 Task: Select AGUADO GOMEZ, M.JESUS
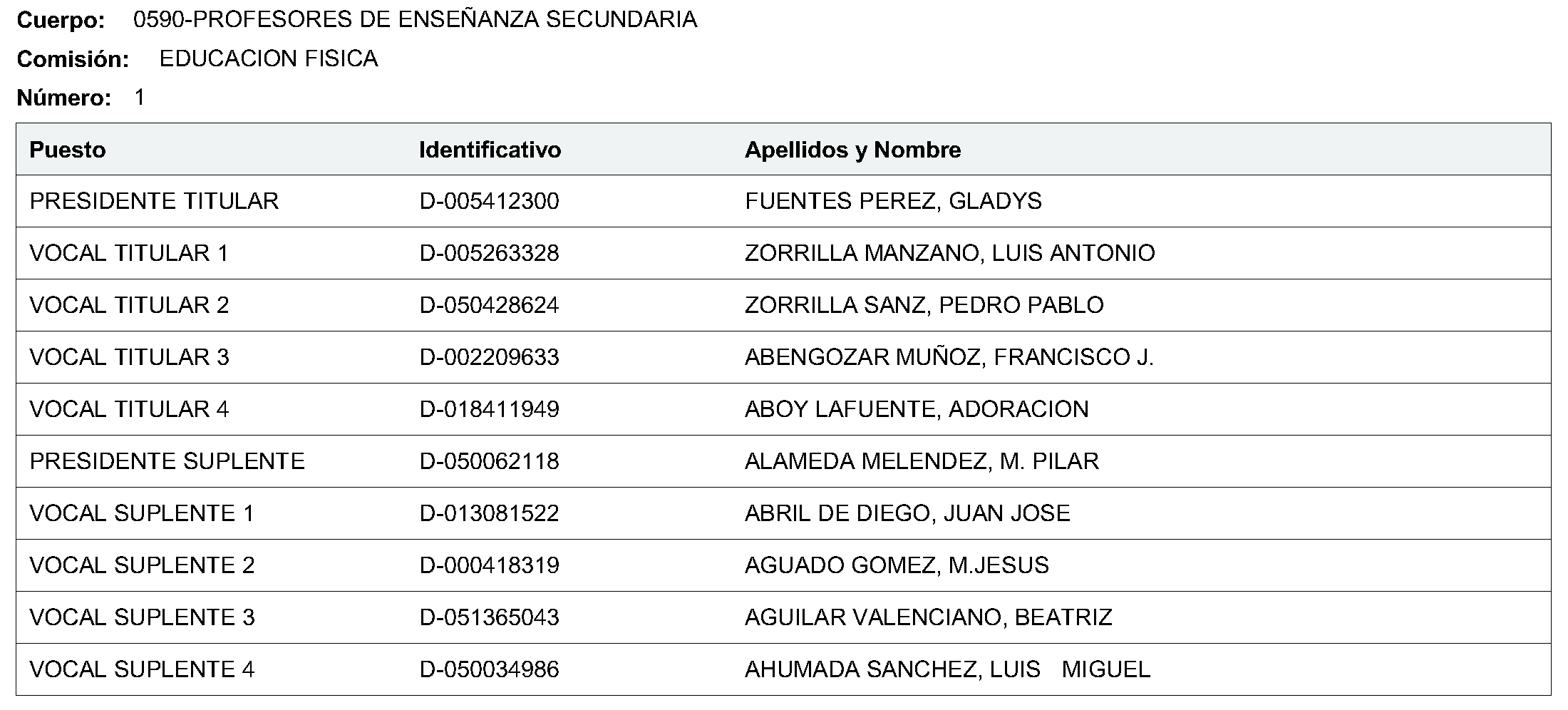coord(897,565)
